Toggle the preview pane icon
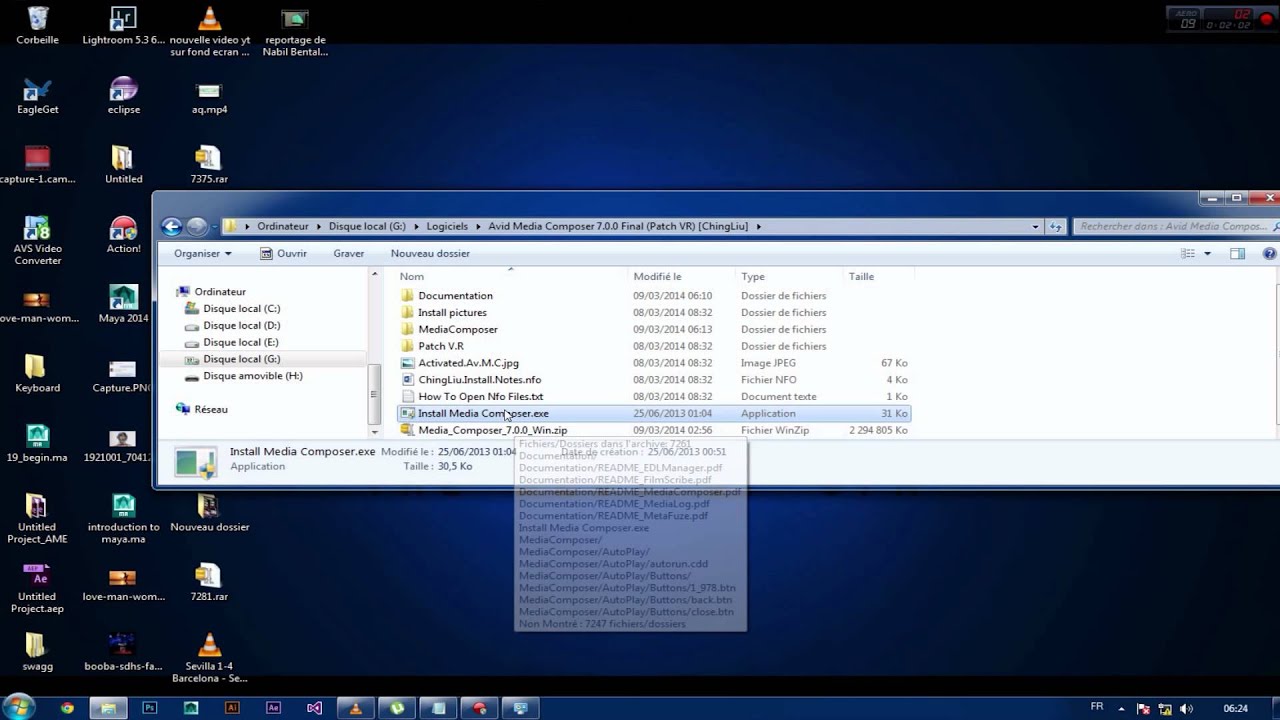The width and height of the screenshot is (1280, 720). [x=1237, y=254]
